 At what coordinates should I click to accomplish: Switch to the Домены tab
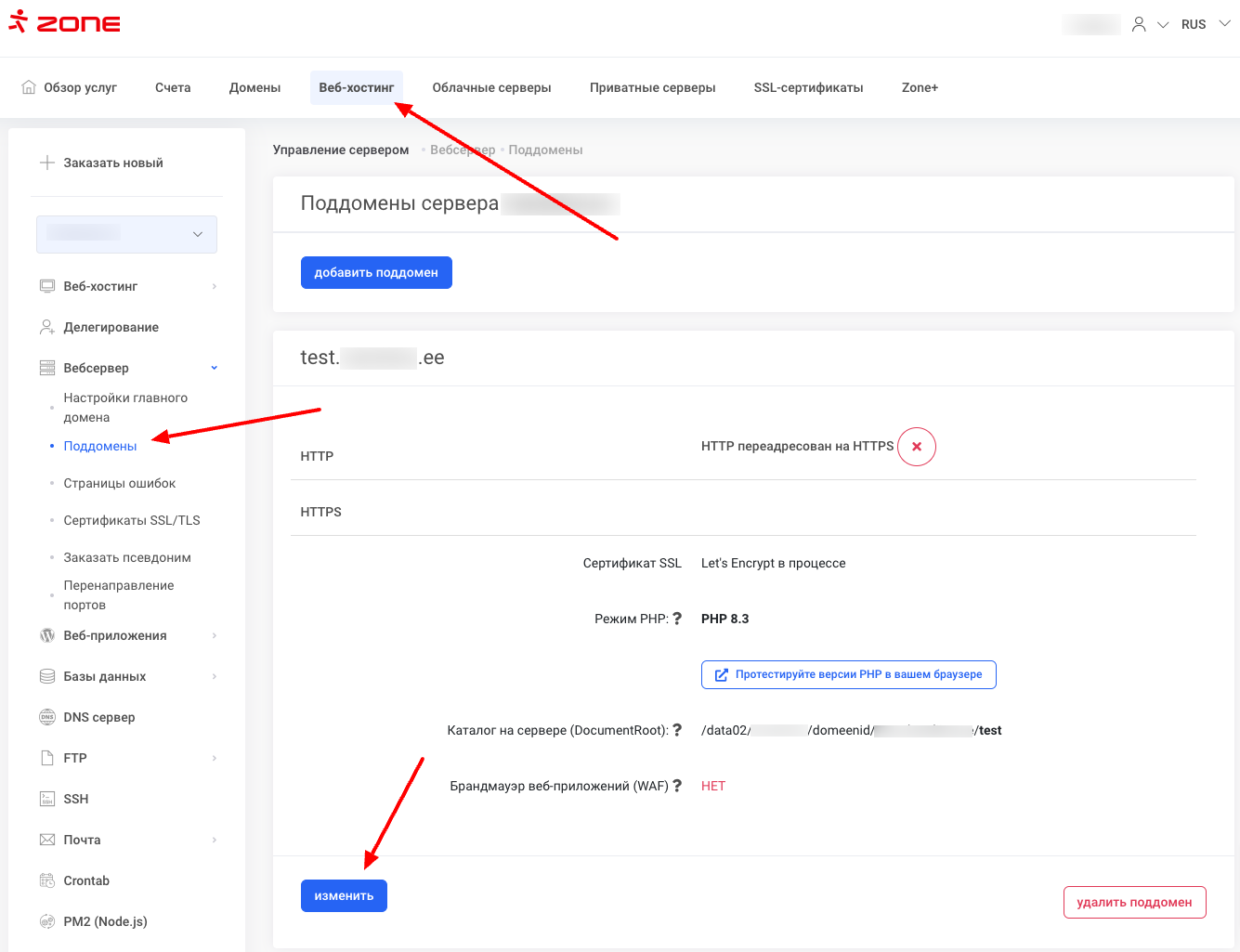pos(255,87)
